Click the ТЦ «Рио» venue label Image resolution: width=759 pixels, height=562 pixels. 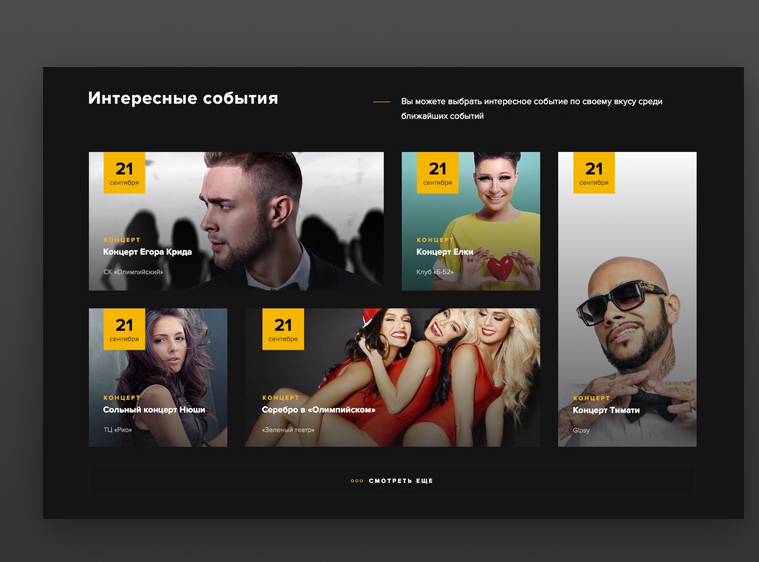(x=117, y=430)
